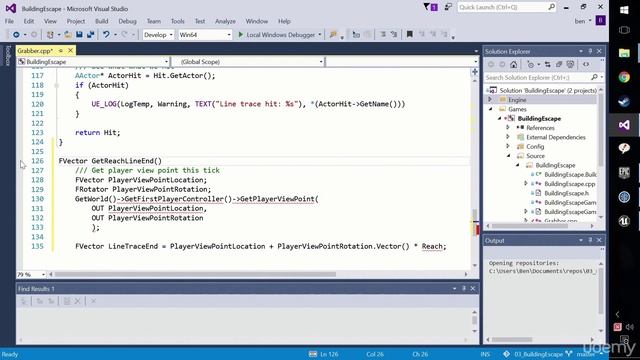640x360 pixels.
Task: Click the Output panel horizontal scrollbar thumb
Action: coord(512,340)
